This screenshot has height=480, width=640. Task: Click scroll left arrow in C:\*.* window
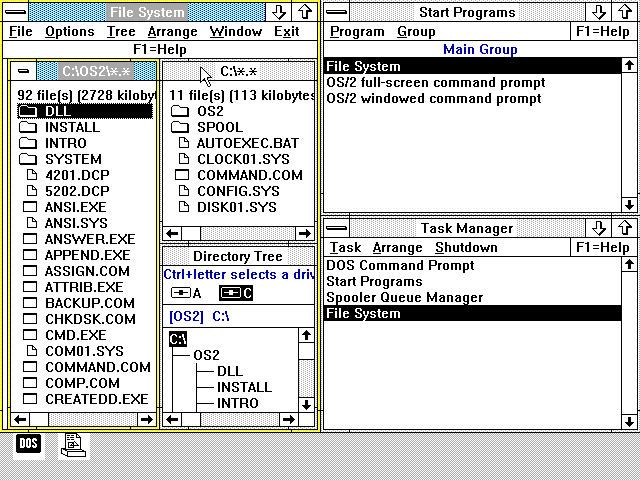[x=172, y=233]
